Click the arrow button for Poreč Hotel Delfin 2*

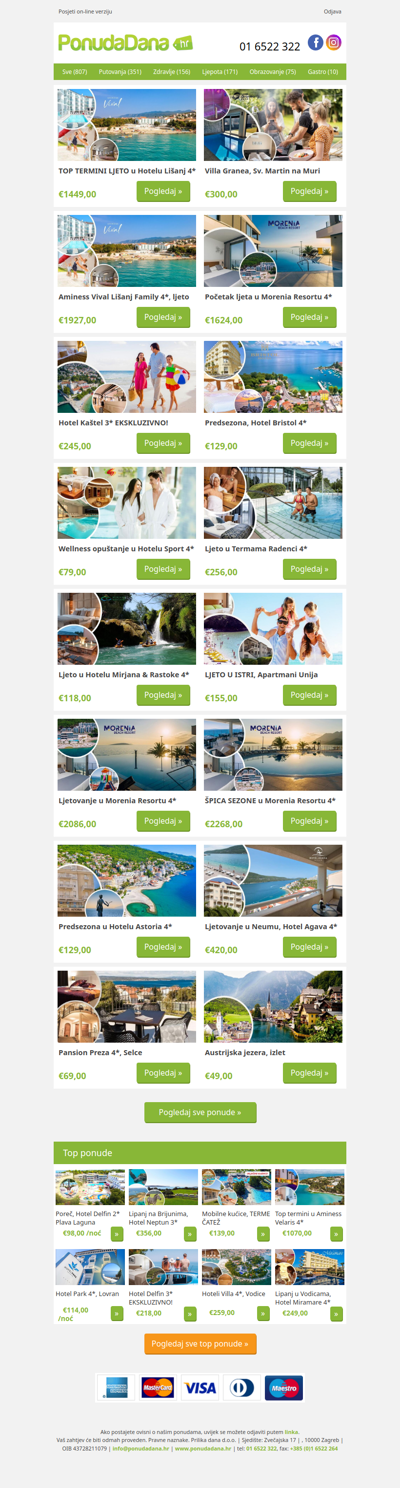(x=117, y=1233)
